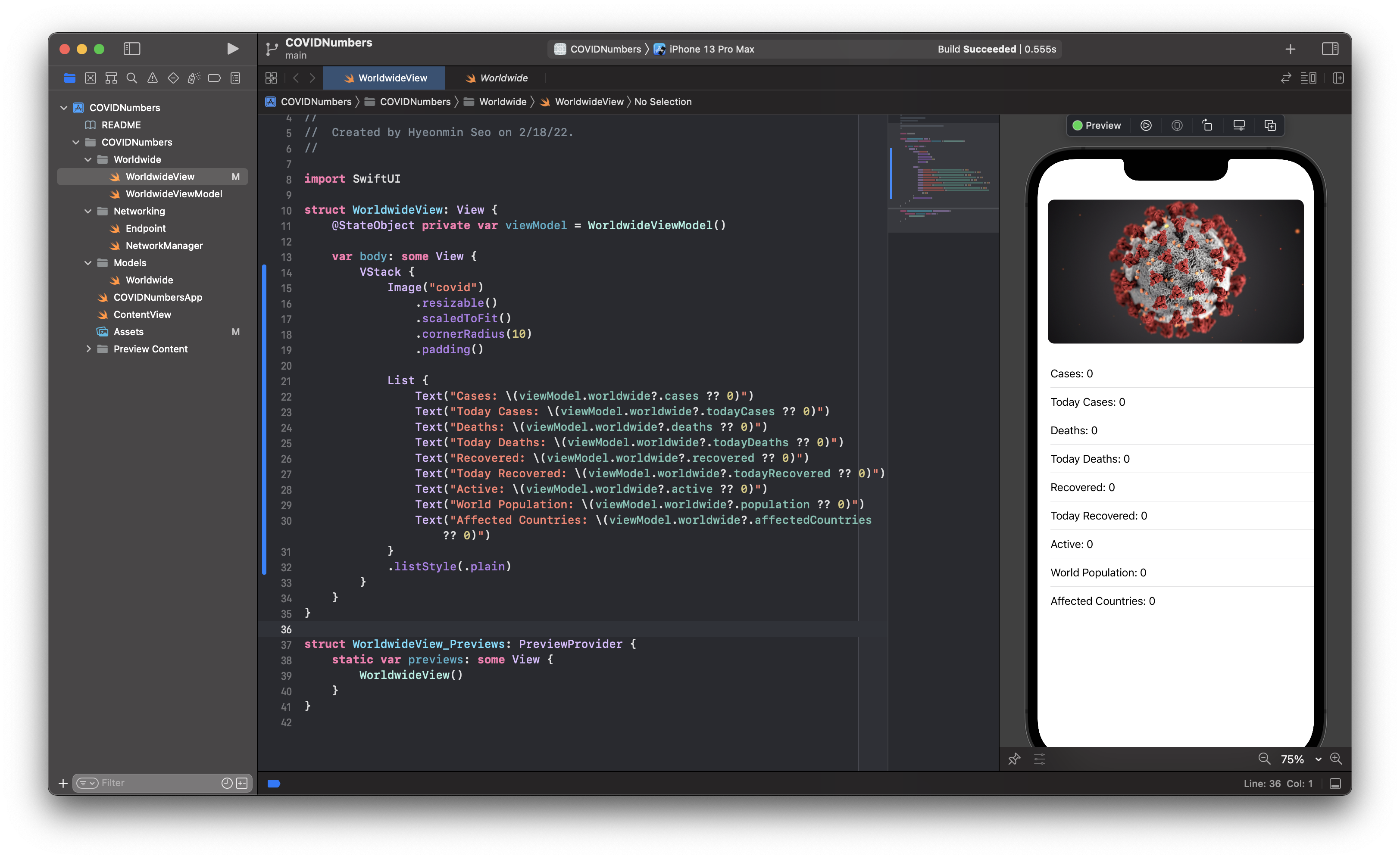Open the Issue navigator warning icon
Image resolution: width=1400 pixels, height=859 pixels.
(x=152, y=78)
